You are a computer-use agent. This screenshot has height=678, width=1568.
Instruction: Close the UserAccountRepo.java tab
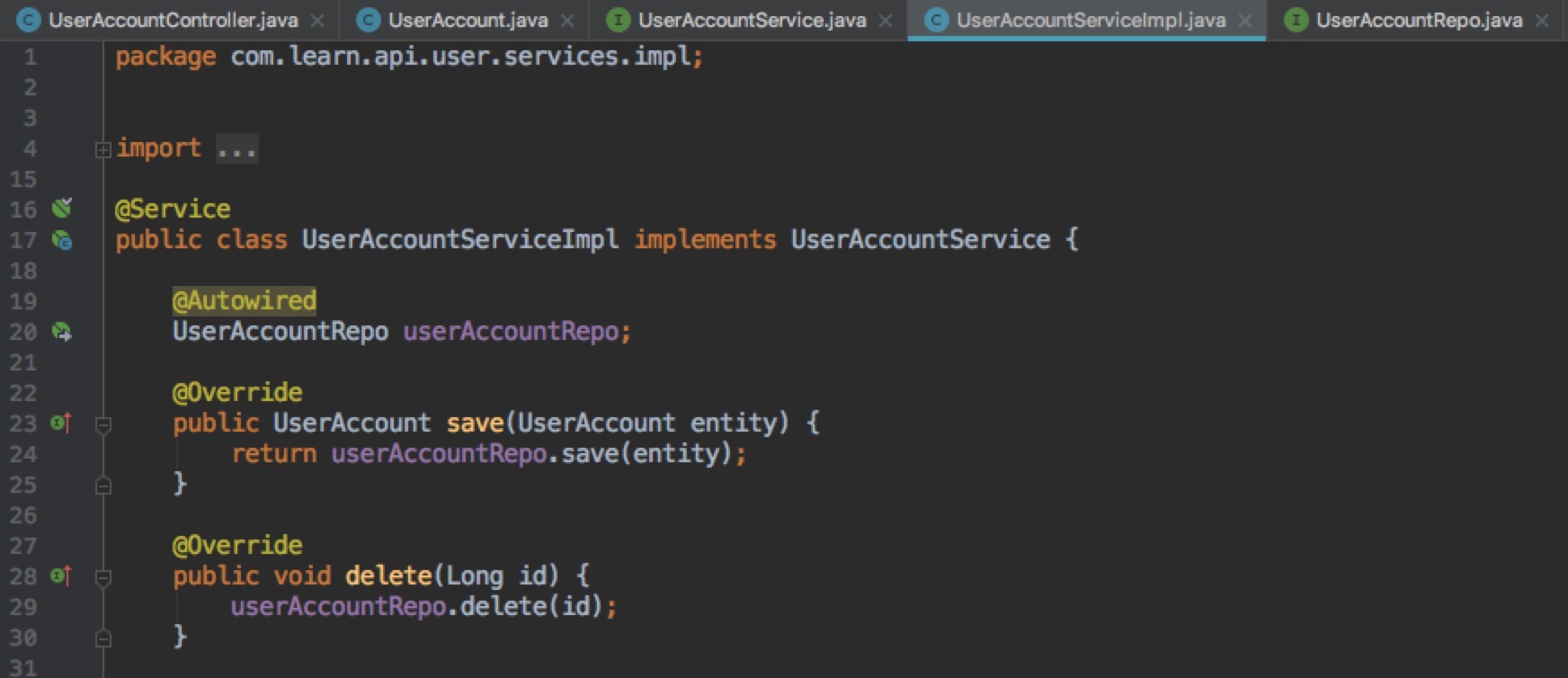pos(1542,20)
